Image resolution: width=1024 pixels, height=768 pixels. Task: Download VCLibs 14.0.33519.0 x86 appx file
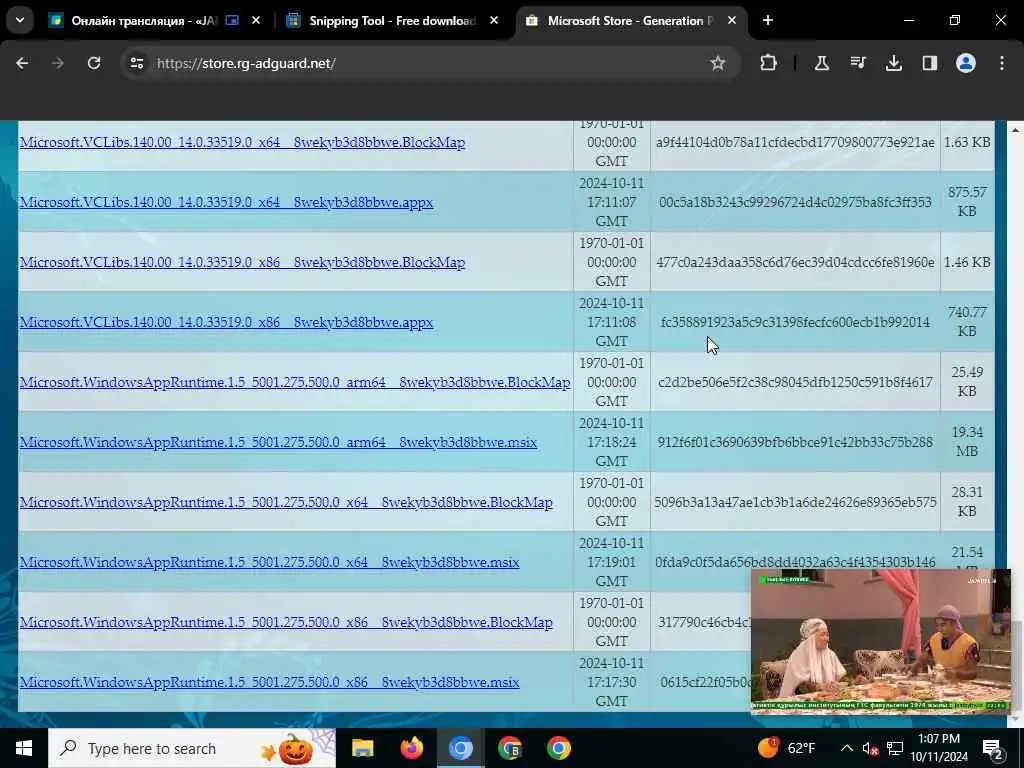(x=227, y=323)
